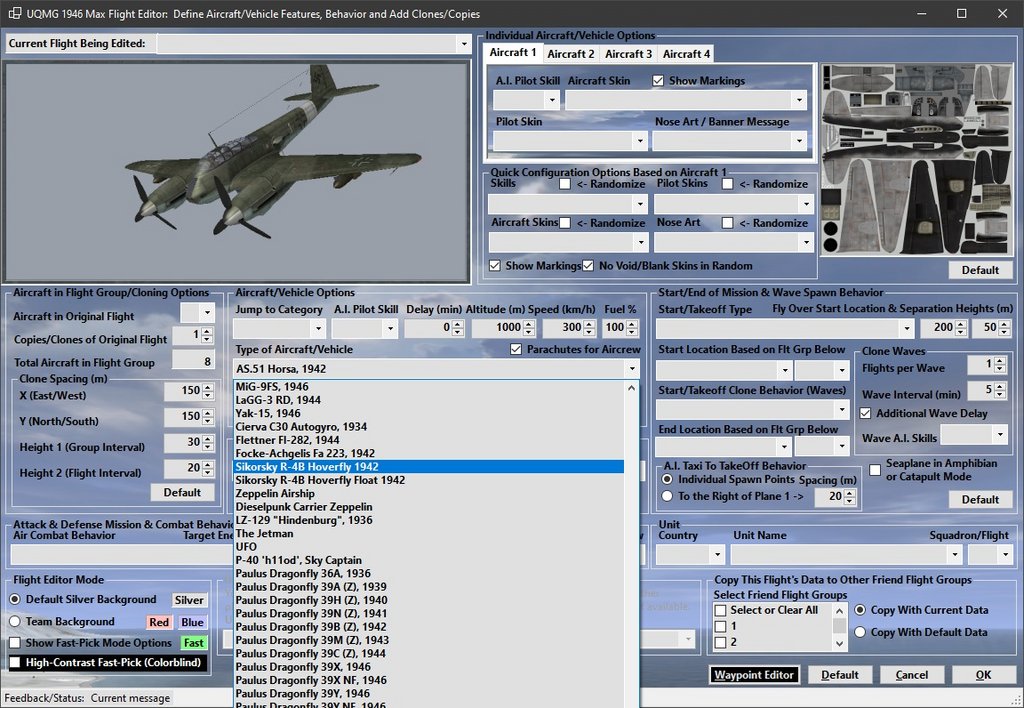Check friend flight group 1

(x=720, y=626)
